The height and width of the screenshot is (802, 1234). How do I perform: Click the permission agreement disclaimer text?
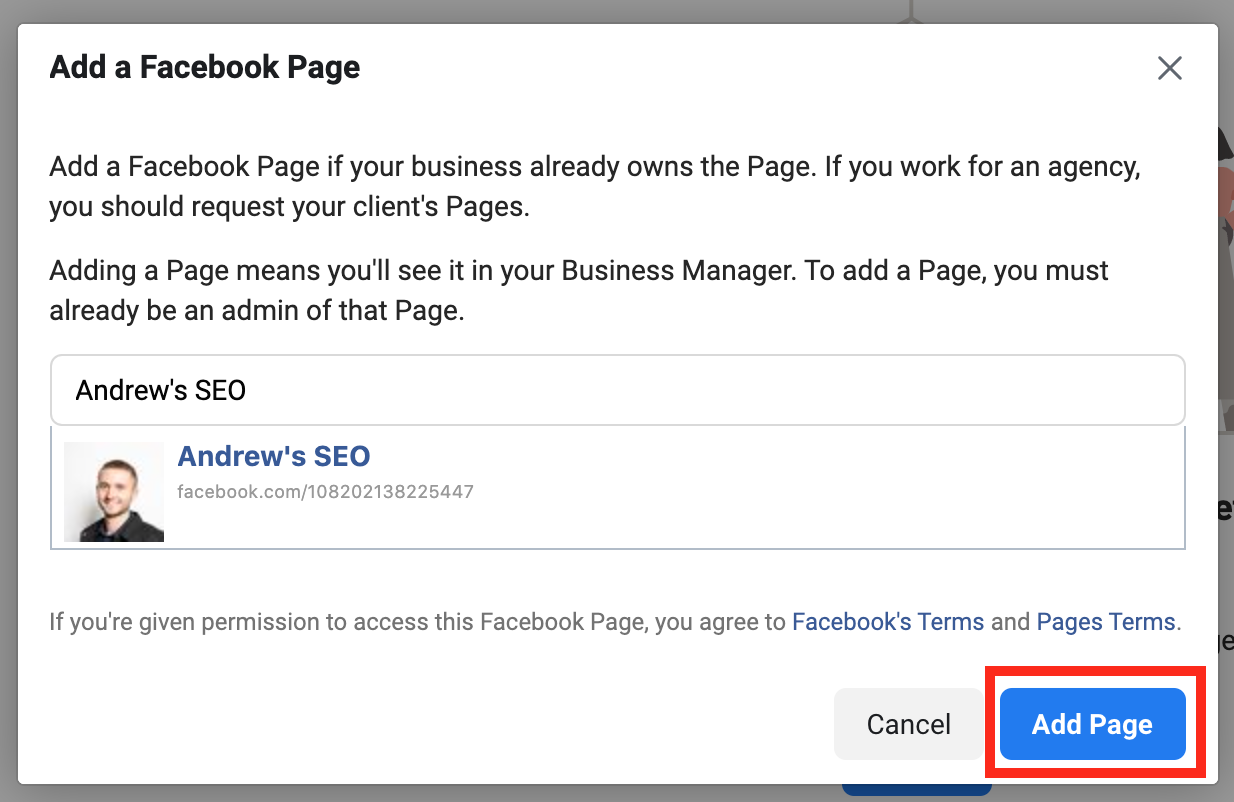point(615,622)
